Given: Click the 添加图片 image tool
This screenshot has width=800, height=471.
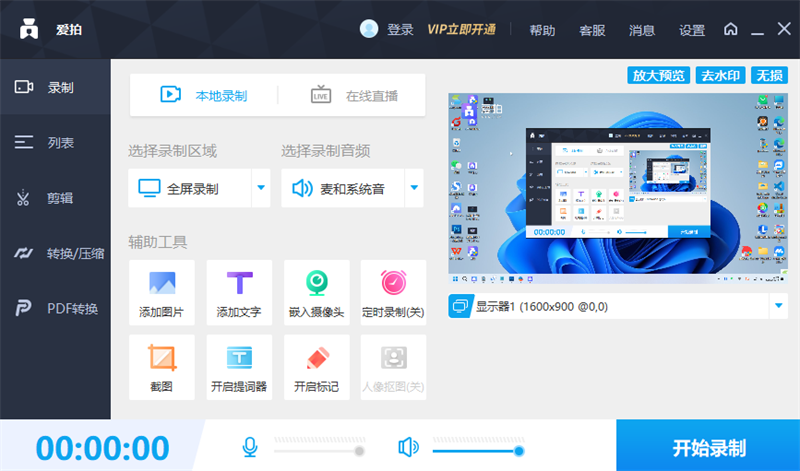Looking at the screenshot, I should [x=162, y=293].
